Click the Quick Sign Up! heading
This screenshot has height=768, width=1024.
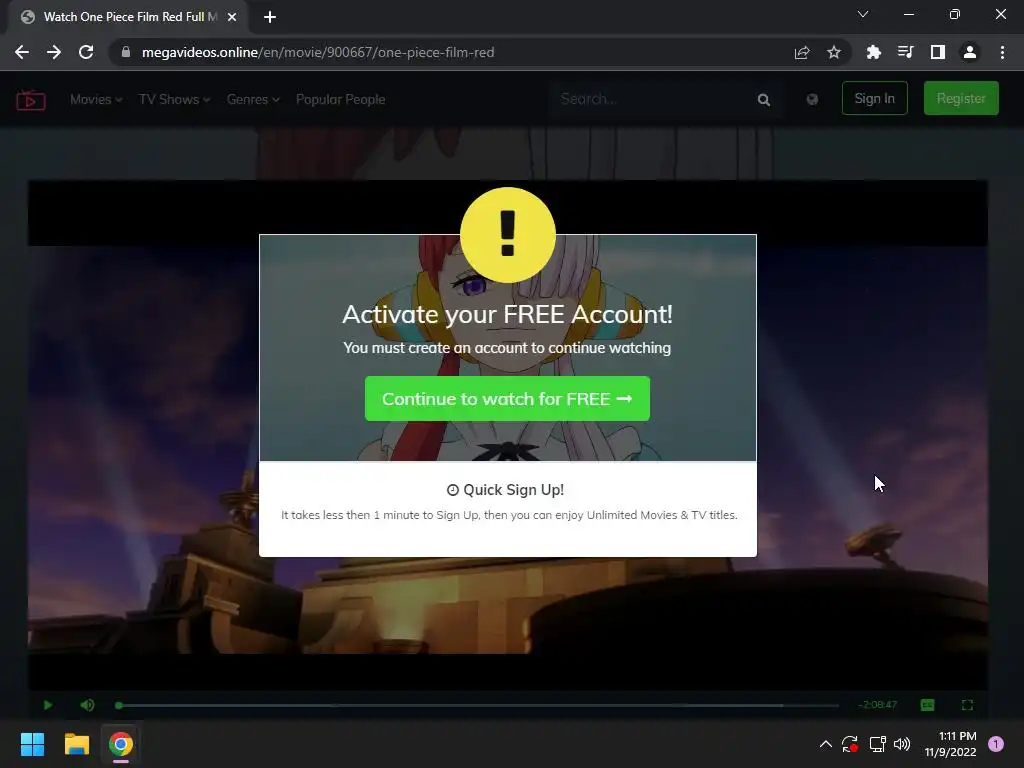tap(505, 490)
